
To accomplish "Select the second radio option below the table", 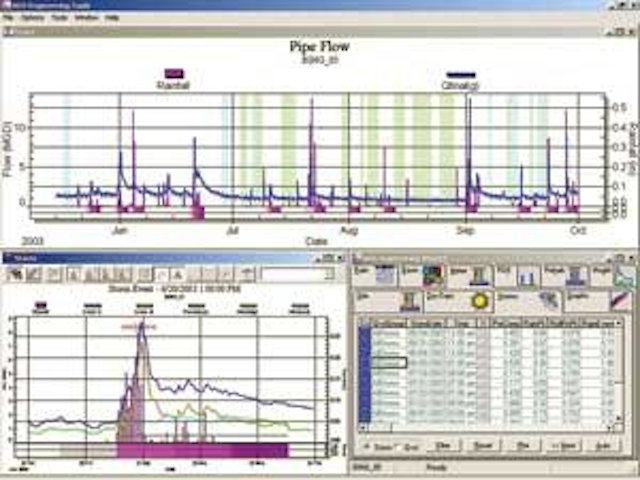I will pos(398,447).
